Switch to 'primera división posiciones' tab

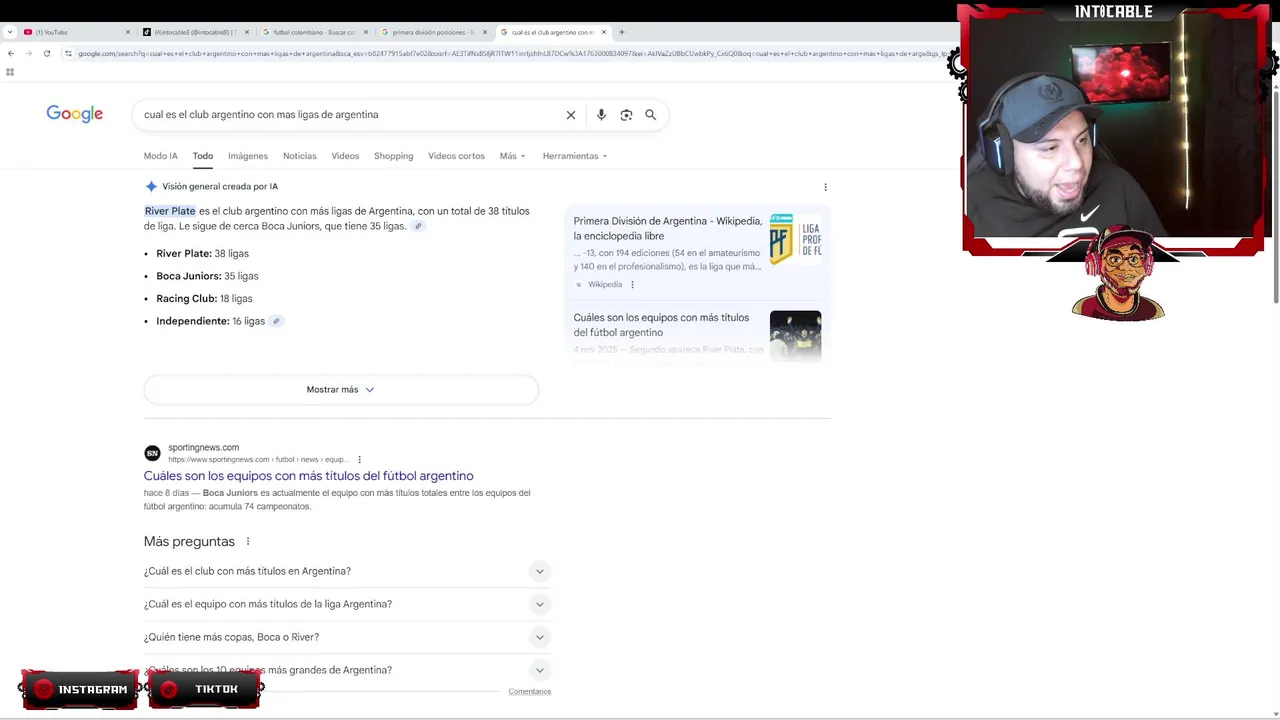(x=432, y=32)
